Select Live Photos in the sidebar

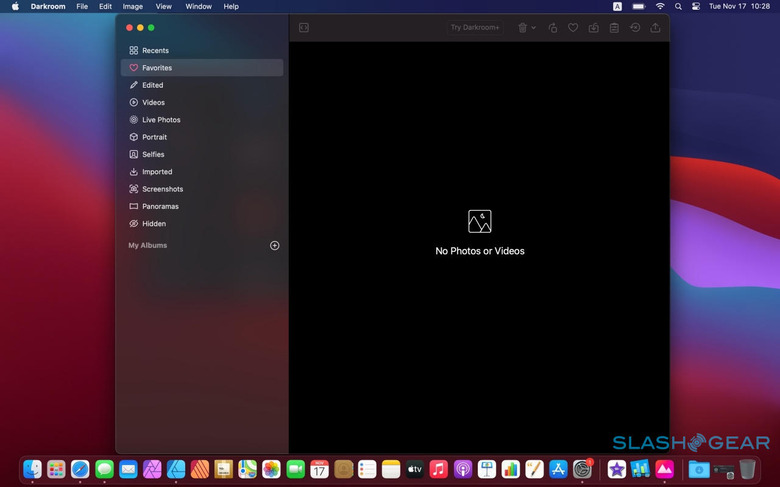[x=161, y=120]
